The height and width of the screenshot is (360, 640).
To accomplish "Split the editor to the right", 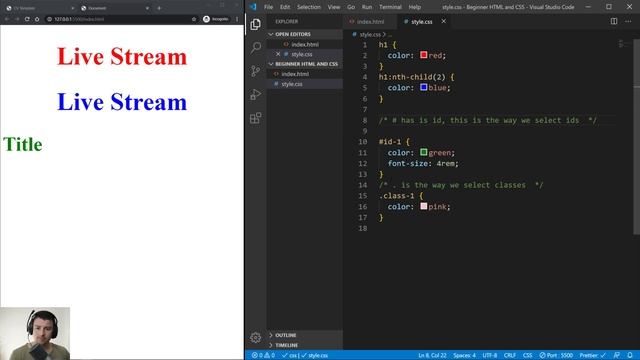I will click(614, 21).
